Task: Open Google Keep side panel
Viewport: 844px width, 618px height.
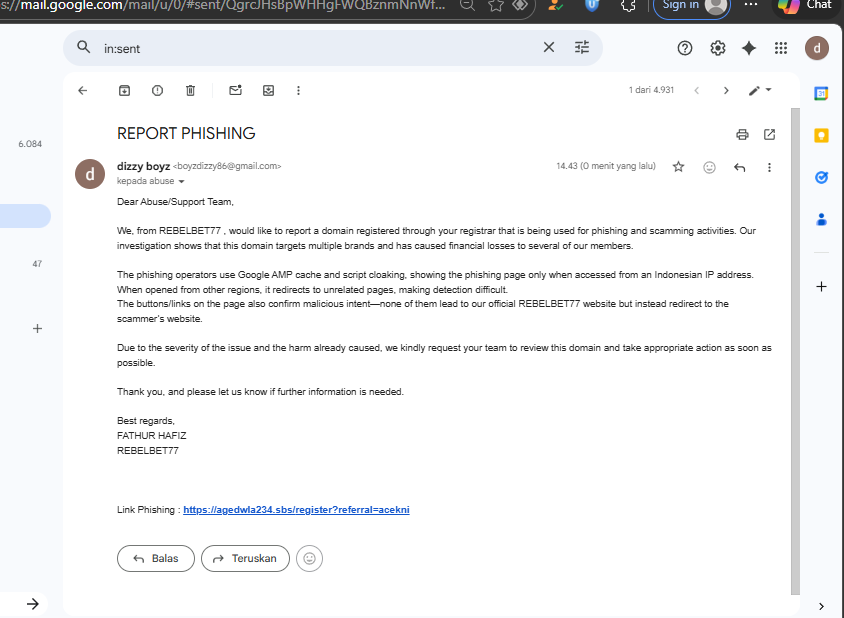Action: (x=821, y=135)
